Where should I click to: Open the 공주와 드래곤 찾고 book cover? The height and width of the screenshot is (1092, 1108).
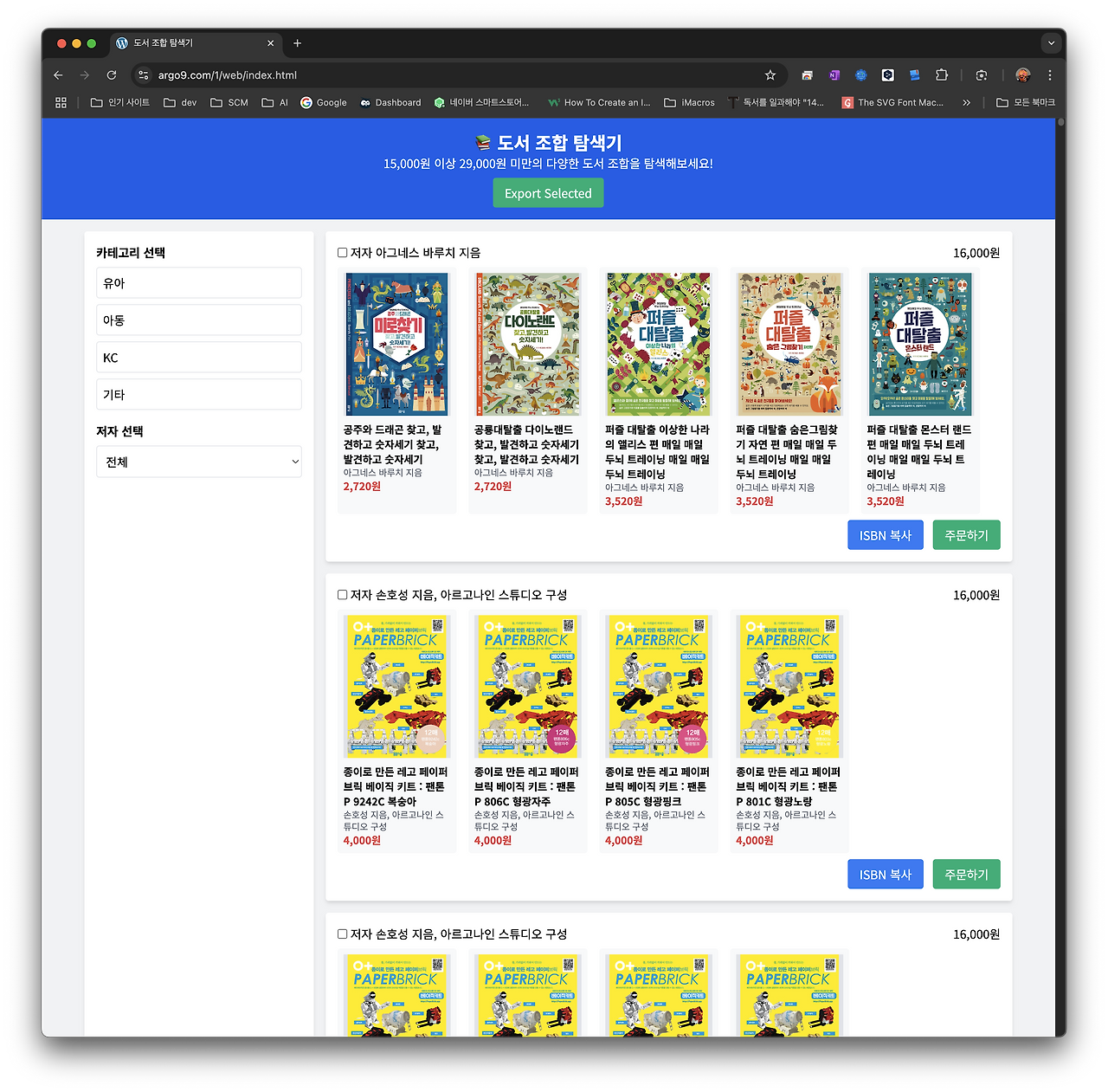[397, 345]
